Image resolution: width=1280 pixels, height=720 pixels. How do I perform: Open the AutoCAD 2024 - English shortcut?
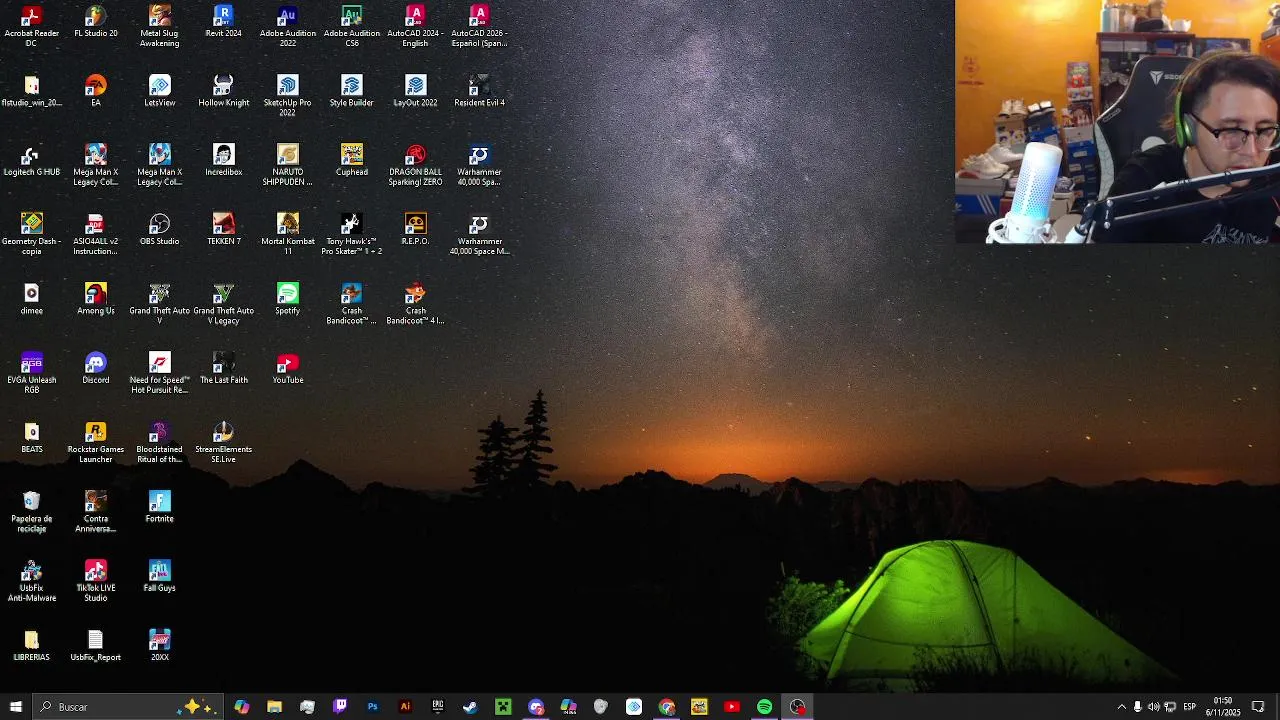tap(416, 26)
